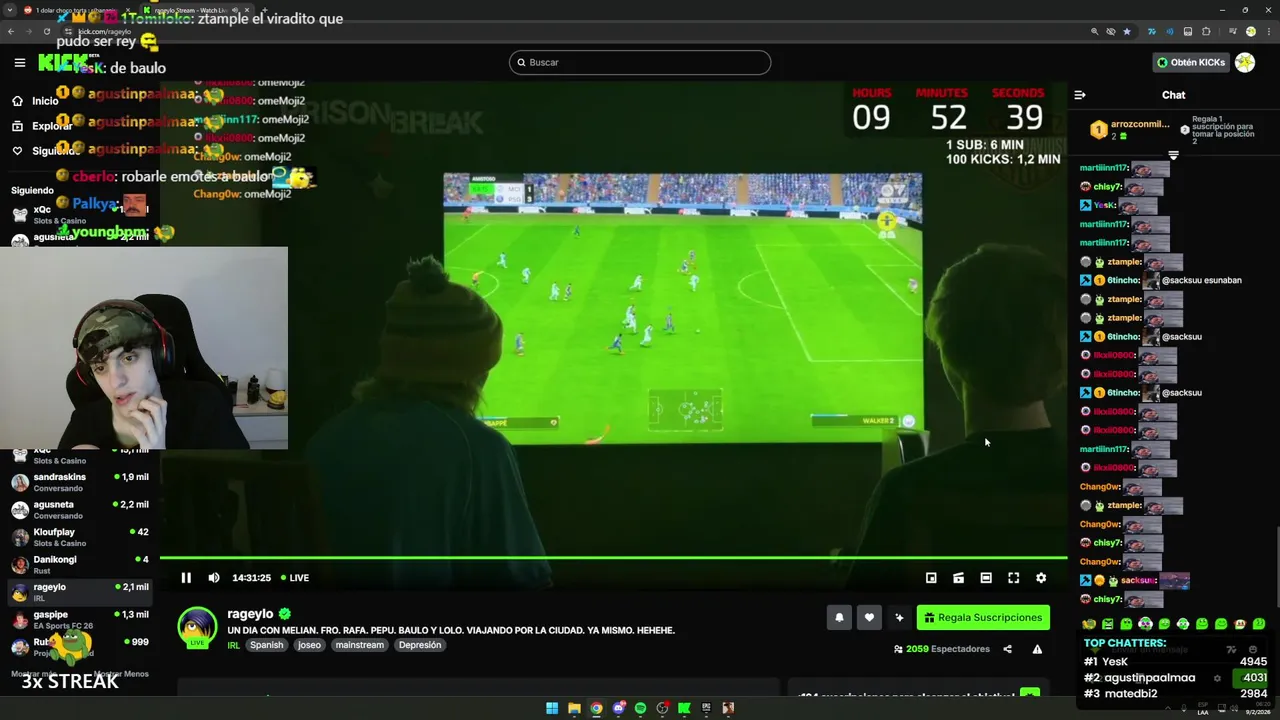This screenshot has width=1280, height=720.
Task: Open Danikongi Rust channel row
Action: (x=80, y=565)
